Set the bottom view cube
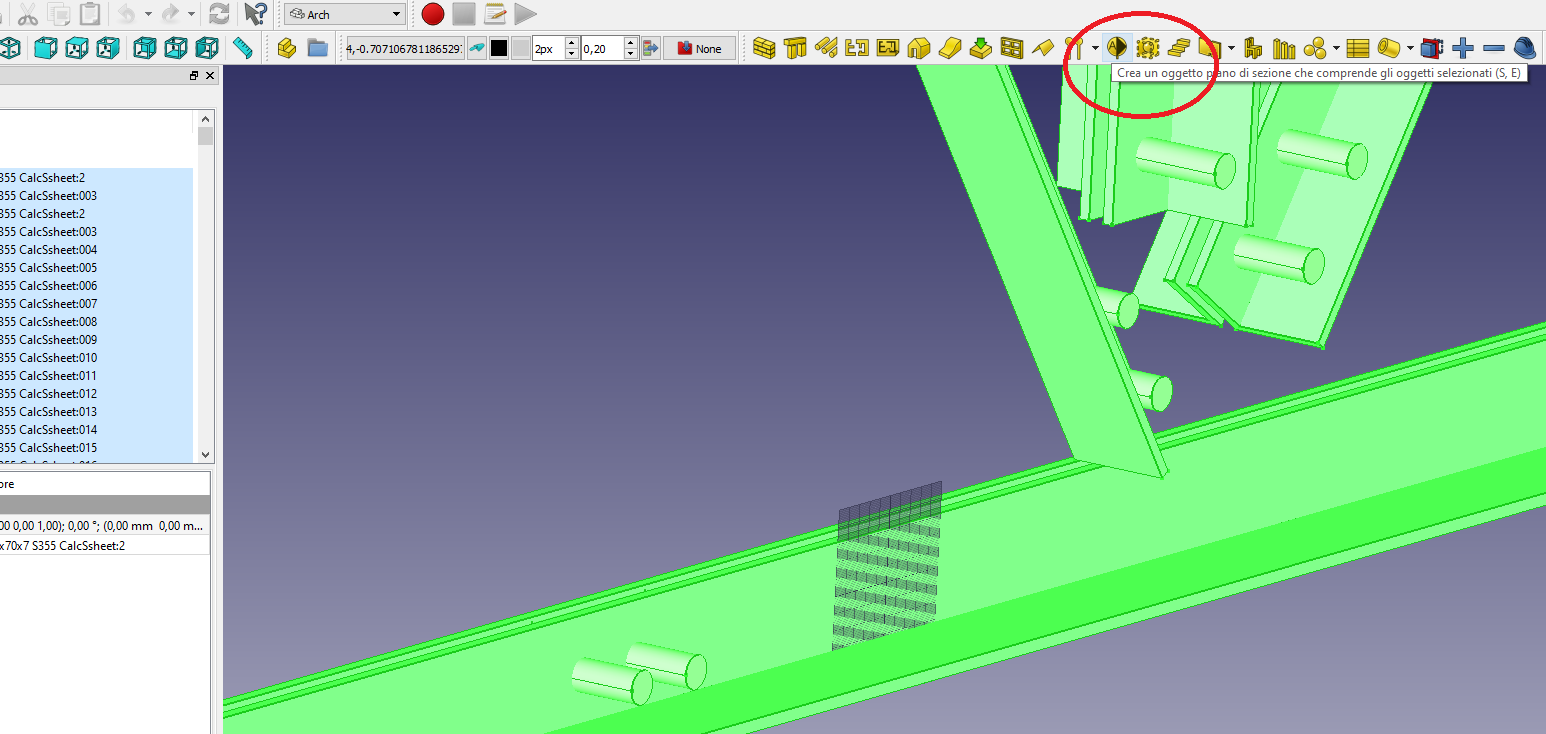 [176, 47]
